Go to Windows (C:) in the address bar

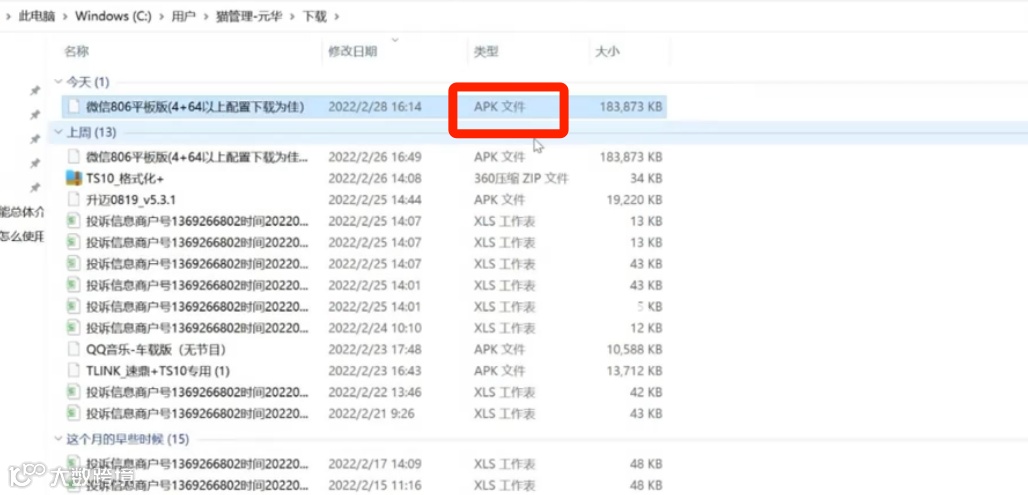(x=113, y=16)
